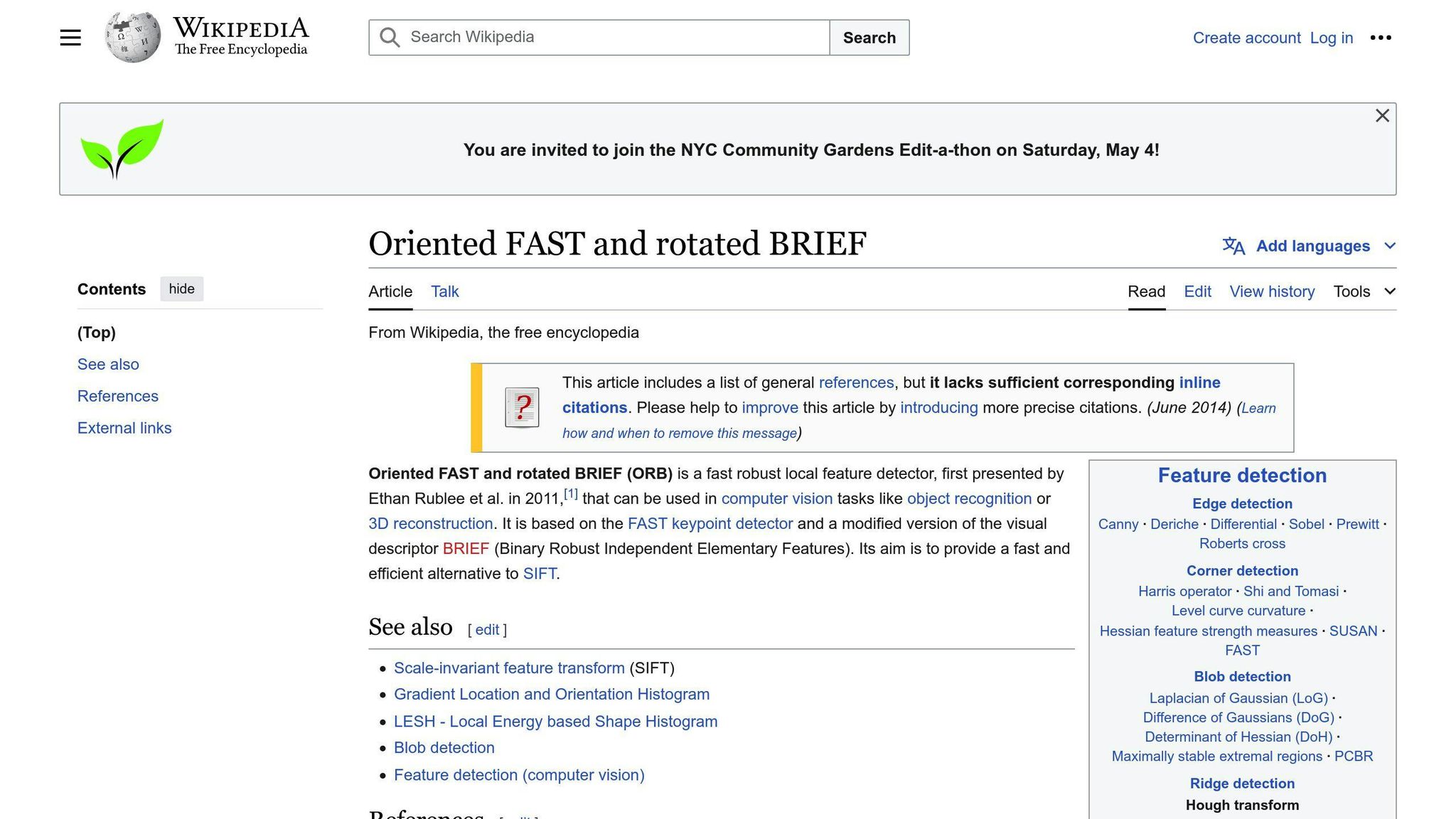Open Laplacian of Gaussian (LoG) link
The width and height of the screenshot is (1456, 819).
pyautogui.click(x=1238, y=699)
